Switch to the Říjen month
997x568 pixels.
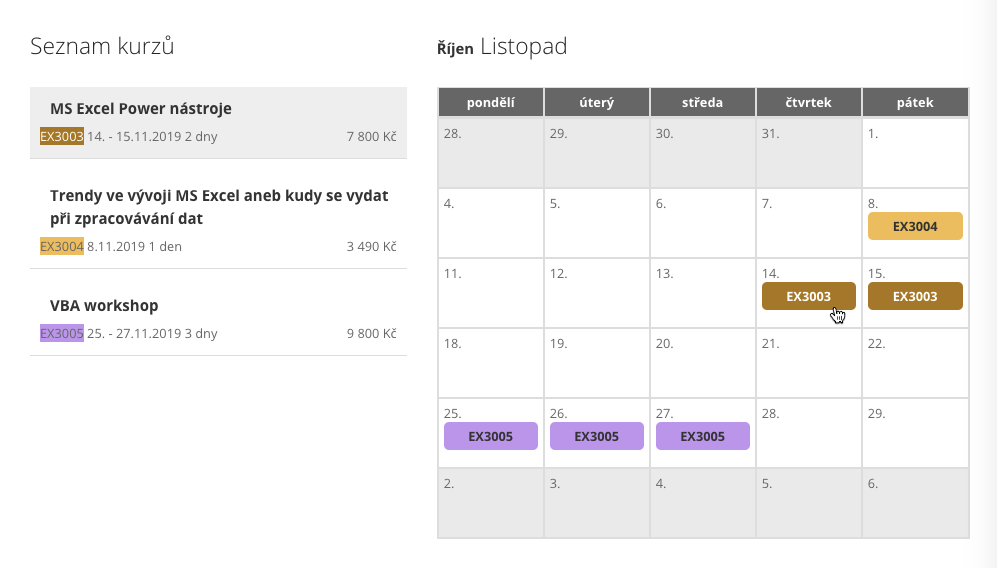coord(455,49)
